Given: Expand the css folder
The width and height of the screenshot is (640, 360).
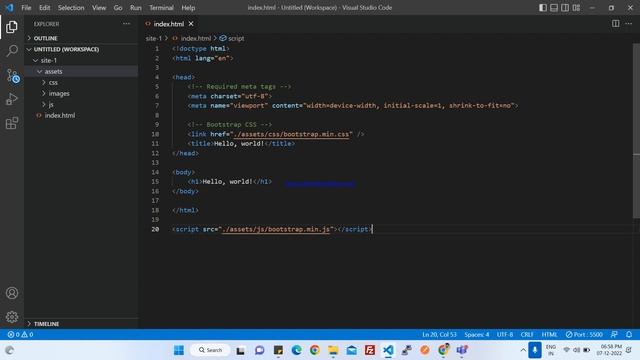Looking at the screenshot, I should [82, 82].
